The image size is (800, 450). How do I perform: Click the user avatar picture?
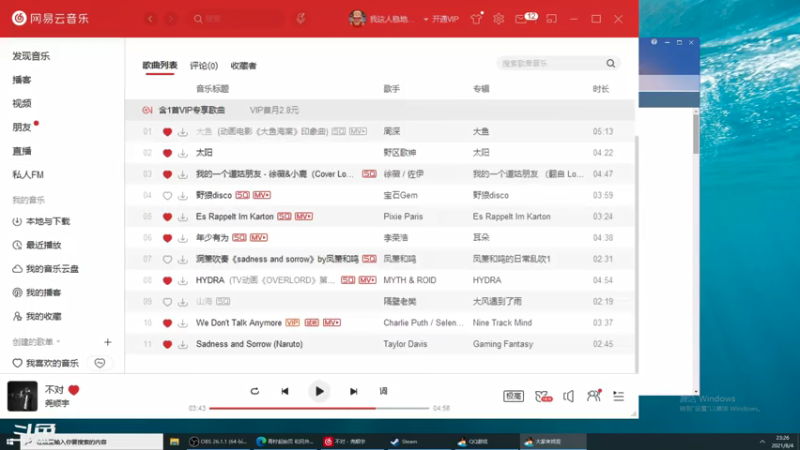point(357,19)
